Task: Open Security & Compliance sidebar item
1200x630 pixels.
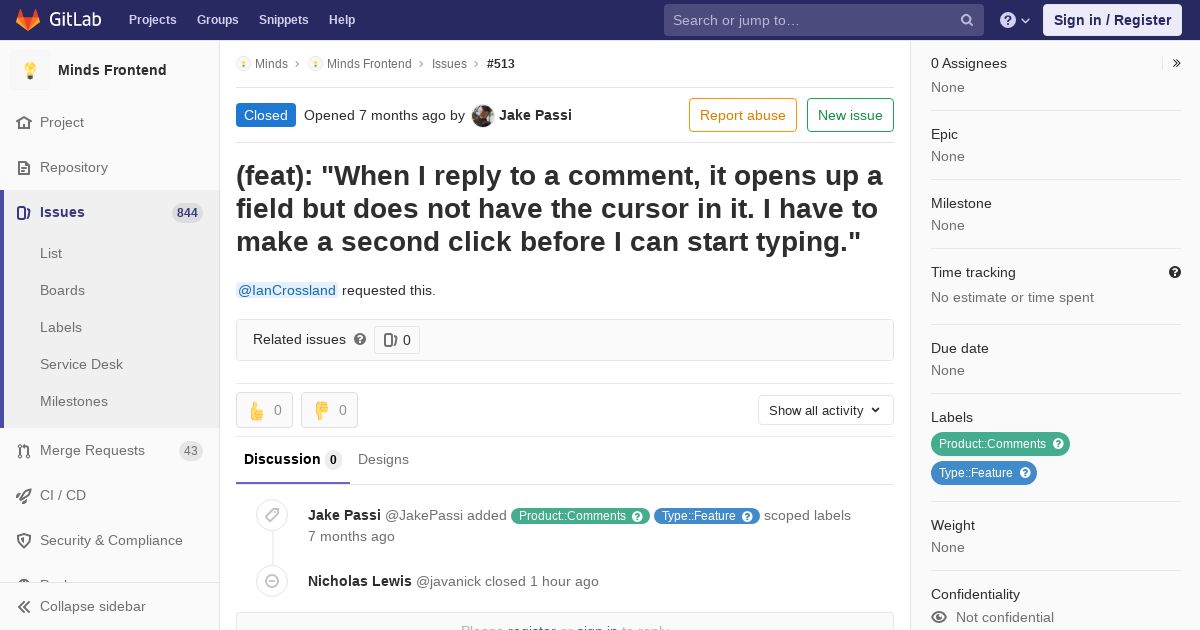Action: pyautogui.click(x=111, y=540)
